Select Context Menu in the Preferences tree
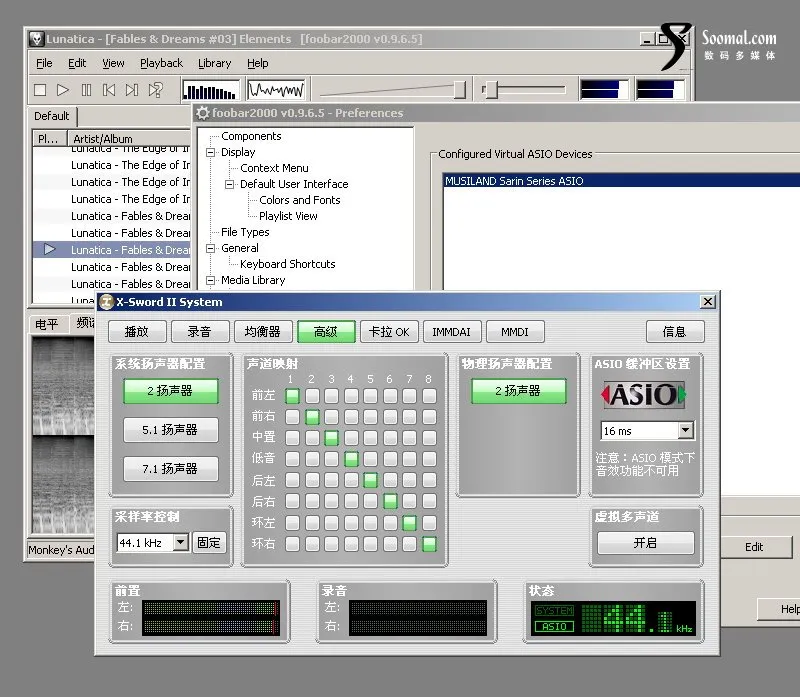Image resolution: width=800 pixels, height=697 pixels. coord(274,168)
